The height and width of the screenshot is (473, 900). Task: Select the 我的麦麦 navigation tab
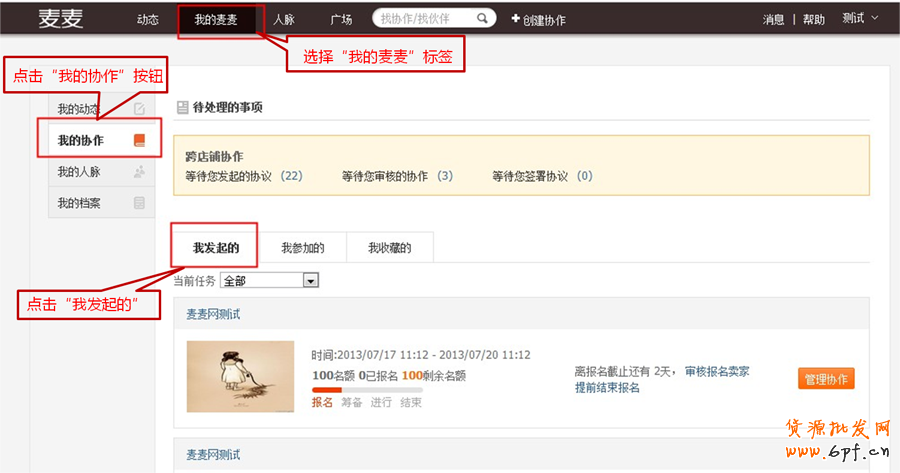coord(216,19)
